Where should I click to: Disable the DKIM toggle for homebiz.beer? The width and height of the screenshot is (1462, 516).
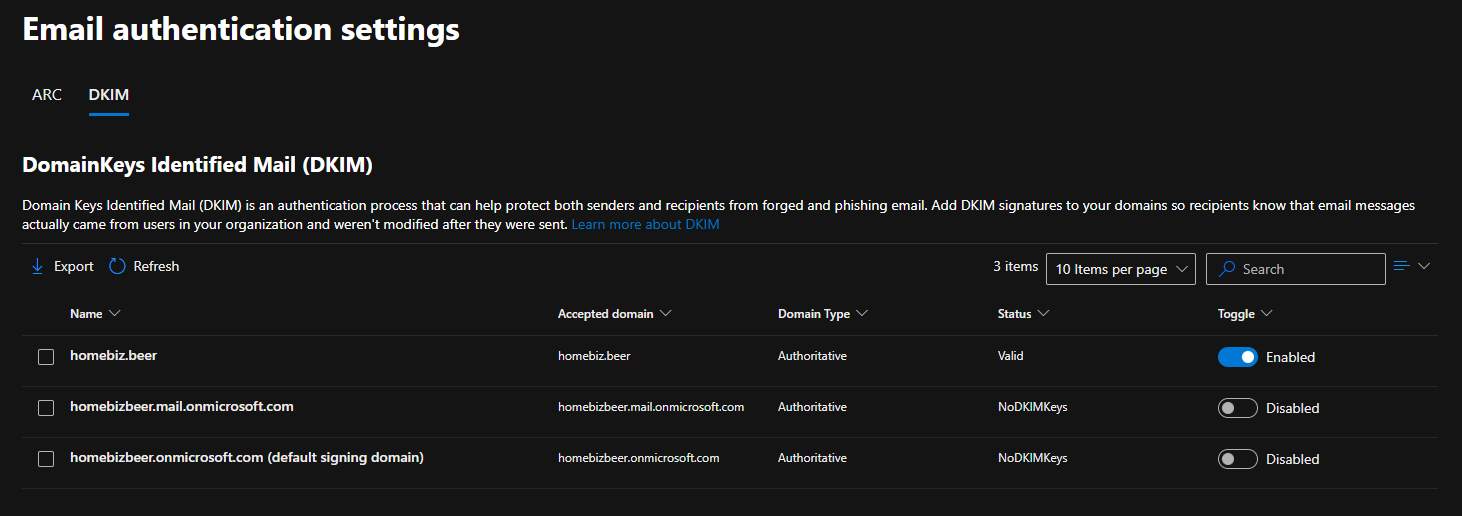tap(1237, 357)
